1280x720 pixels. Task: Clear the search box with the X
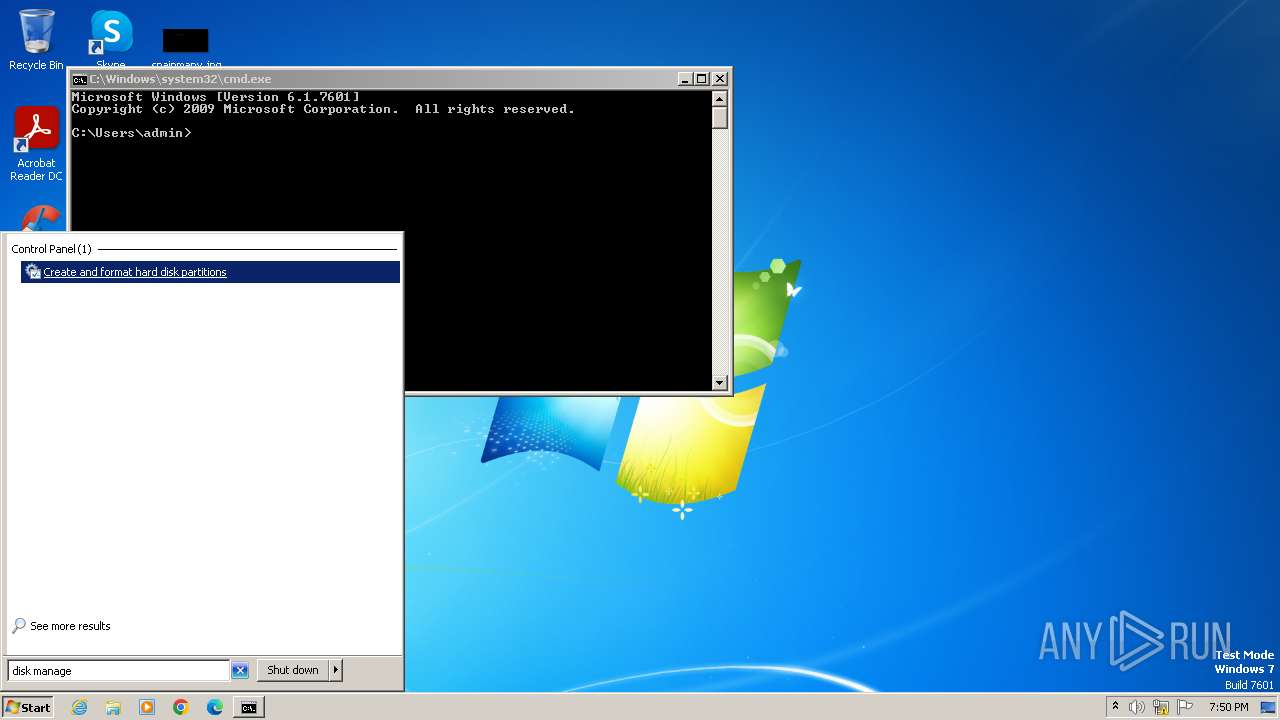(240, 671)
